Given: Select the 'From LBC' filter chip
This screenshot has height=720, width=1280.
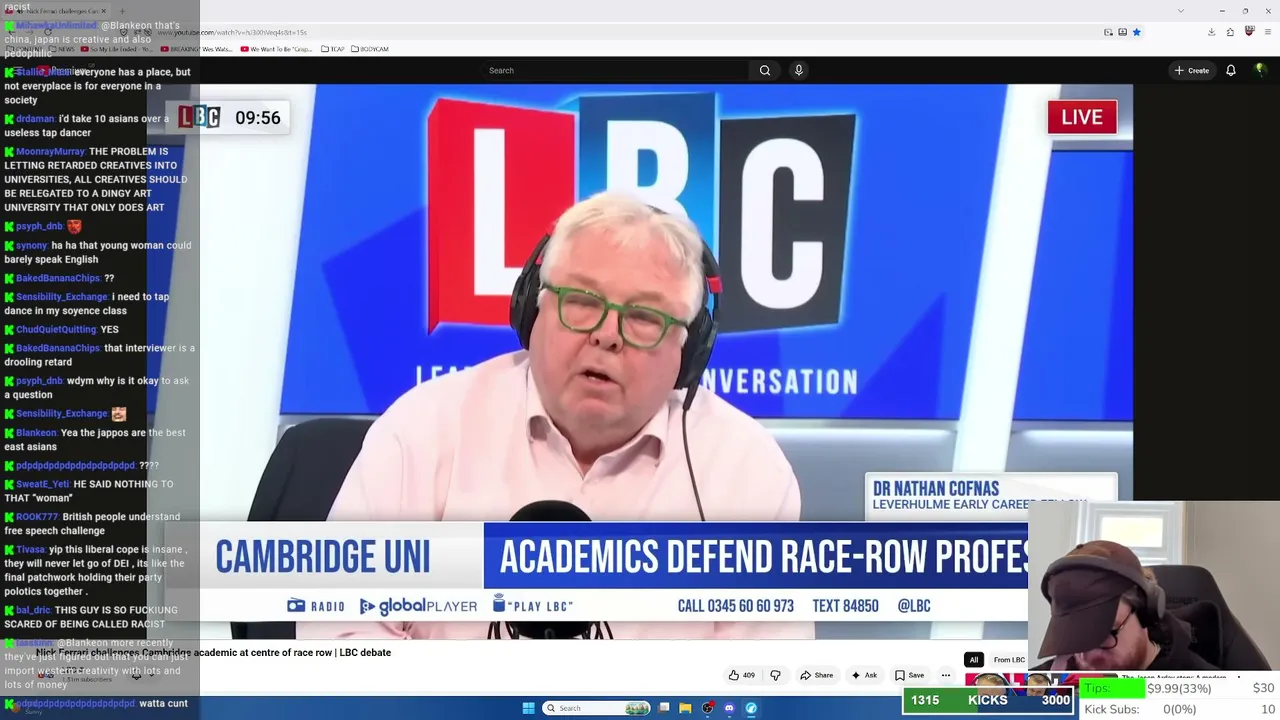Looking at the screenshot, I should [x=1009, y=660].
